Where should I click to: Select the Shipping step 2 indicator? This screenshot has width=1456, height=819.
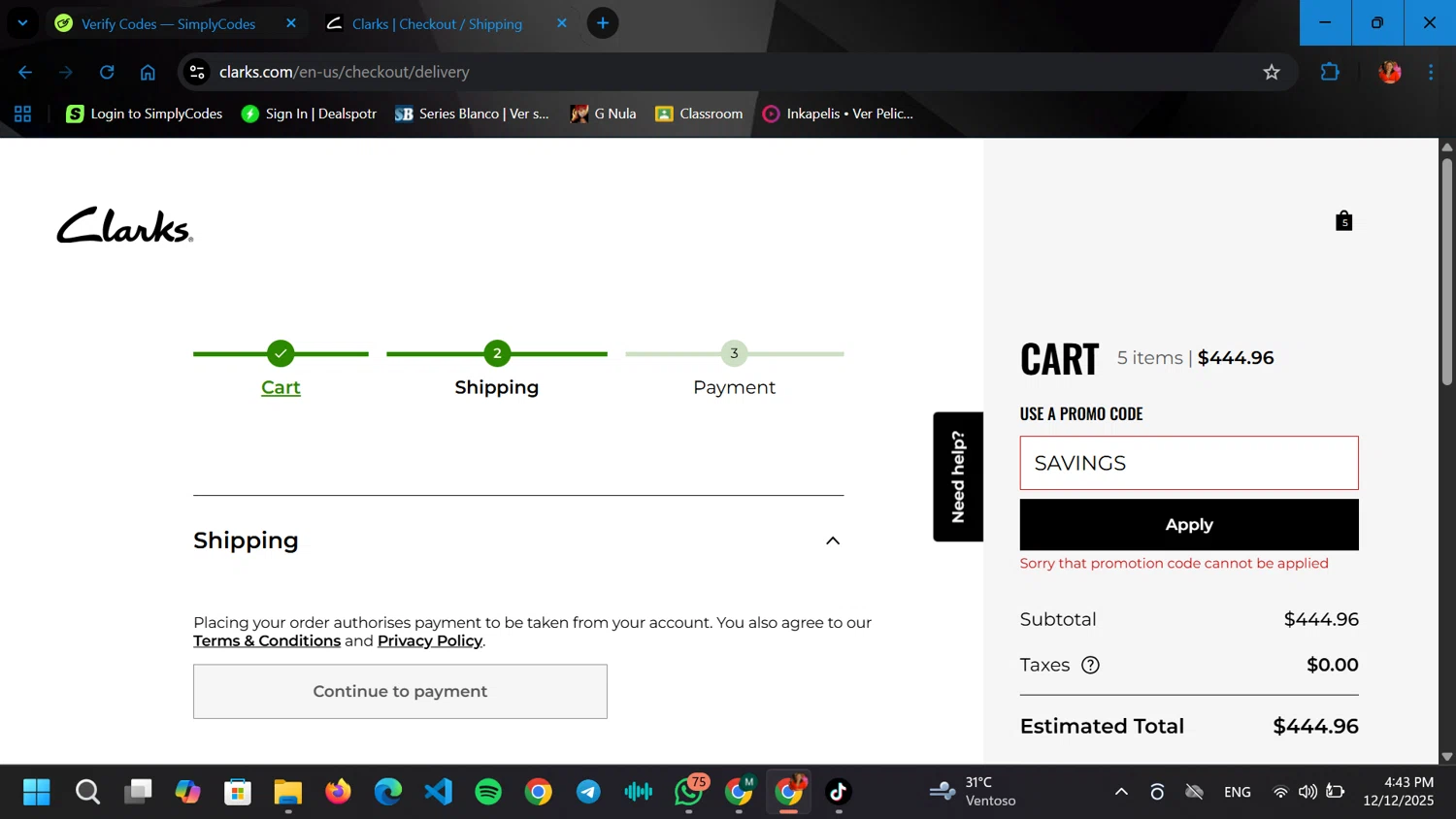pos(497,353)
